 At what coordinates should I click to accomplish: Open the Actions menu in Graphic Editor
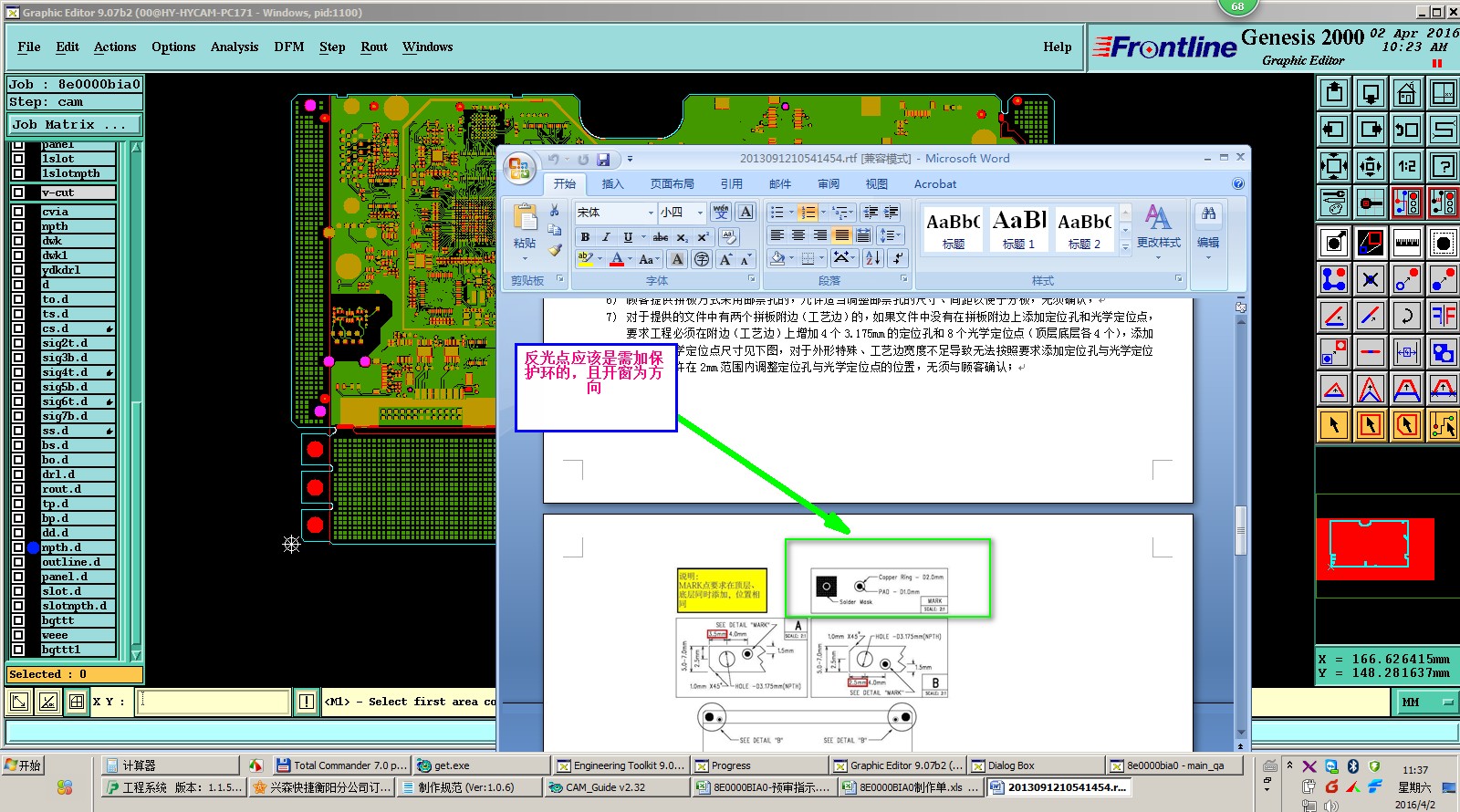pos(115,47)
